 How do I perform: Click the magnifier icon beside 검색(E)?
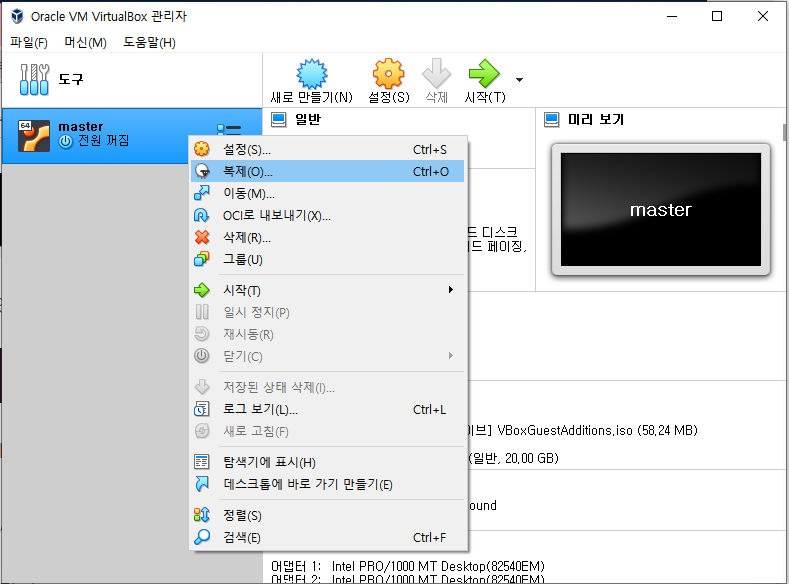(x=202, y=537)
